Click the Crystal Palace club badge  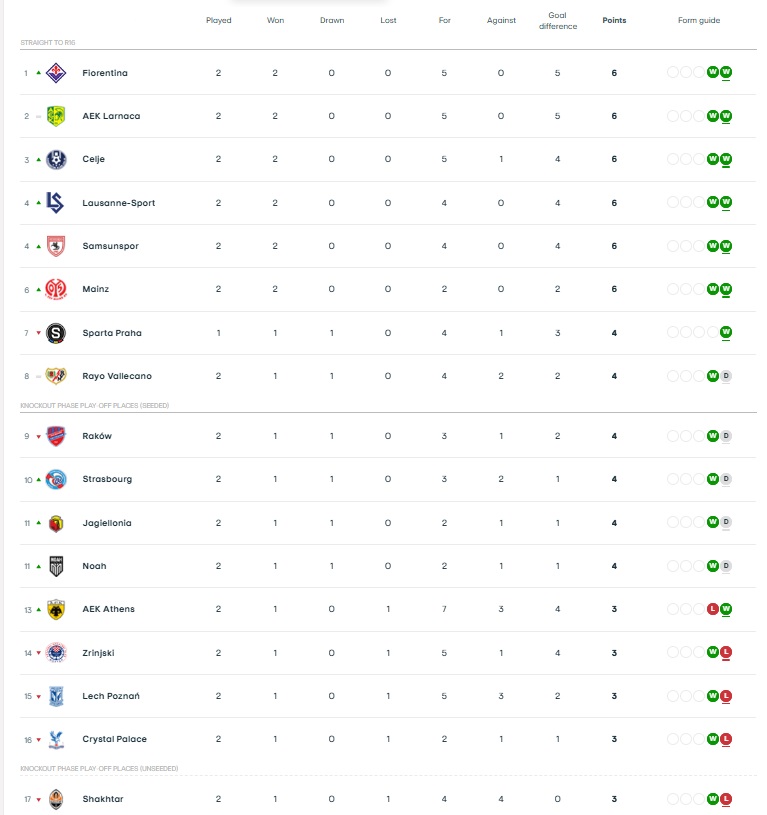point(56,739)
